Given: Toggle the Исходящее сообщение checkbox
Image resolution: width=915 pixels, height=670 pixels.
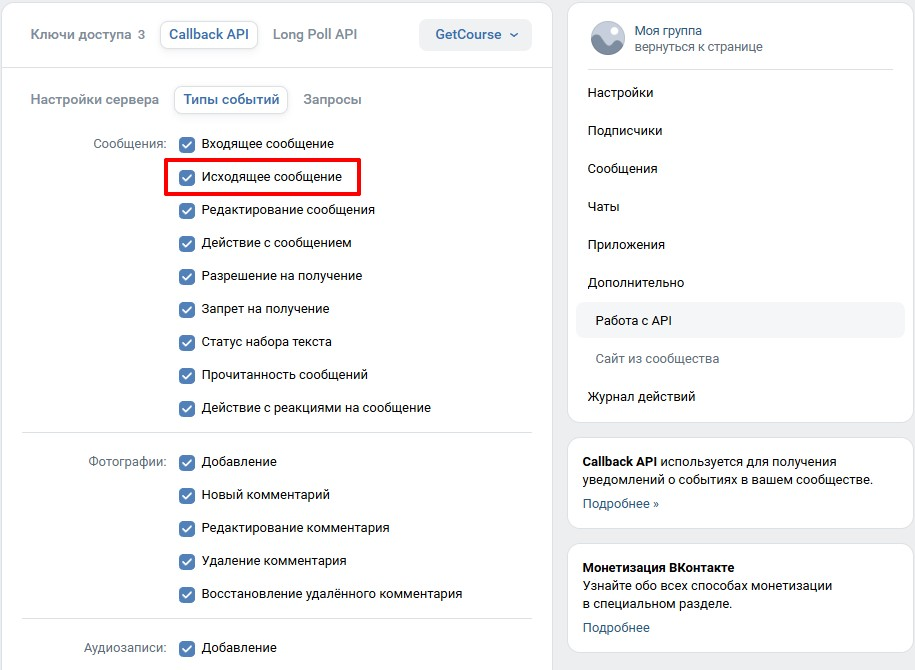Looking at the screenshot, I should [187, 177].
